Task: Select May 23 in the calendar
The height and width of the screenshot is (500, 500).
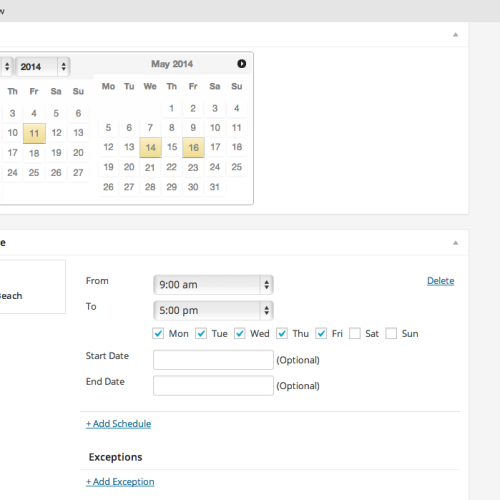Action: pos(193,167)
